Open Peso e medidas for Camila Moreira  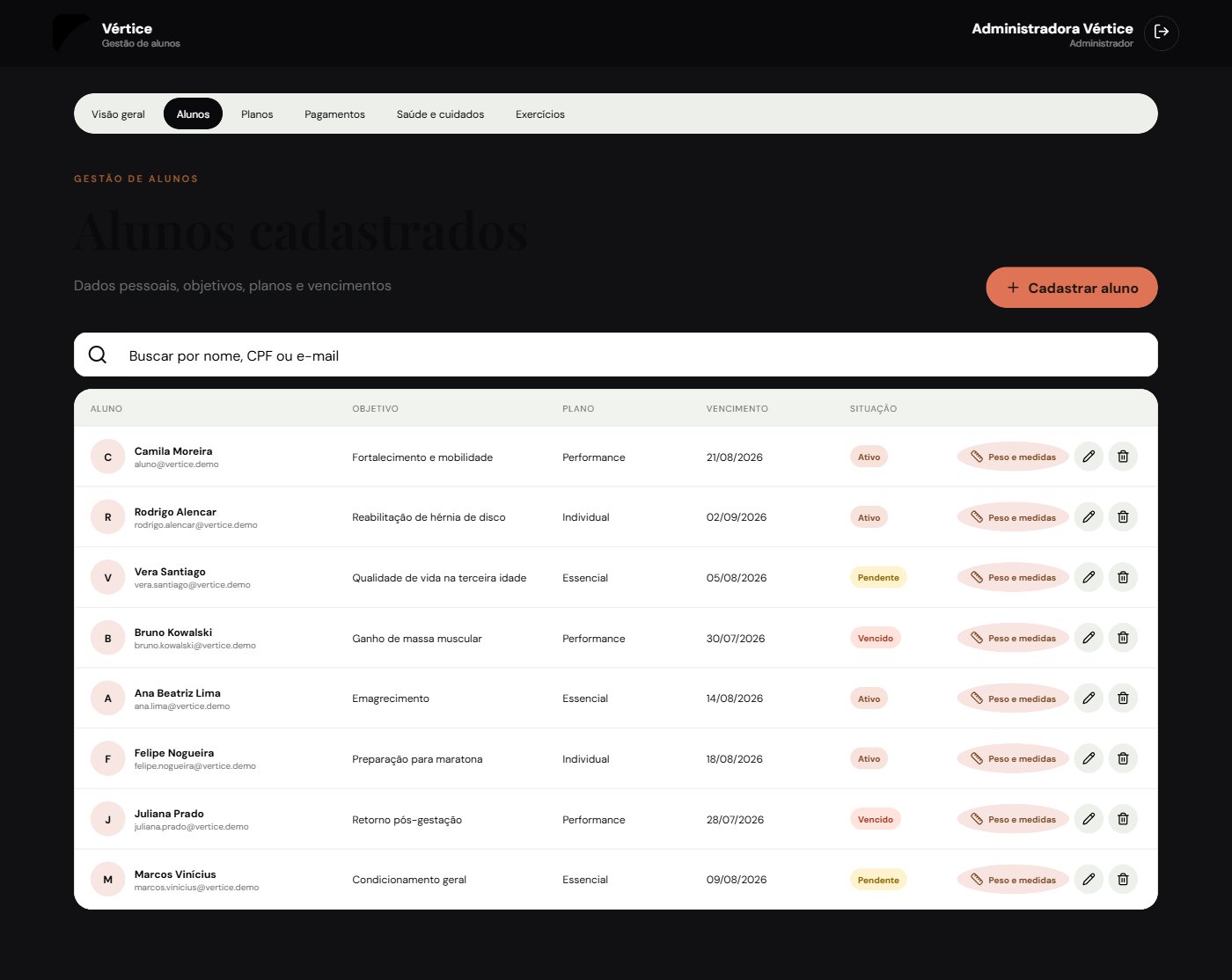click(x=1013, y=457)
